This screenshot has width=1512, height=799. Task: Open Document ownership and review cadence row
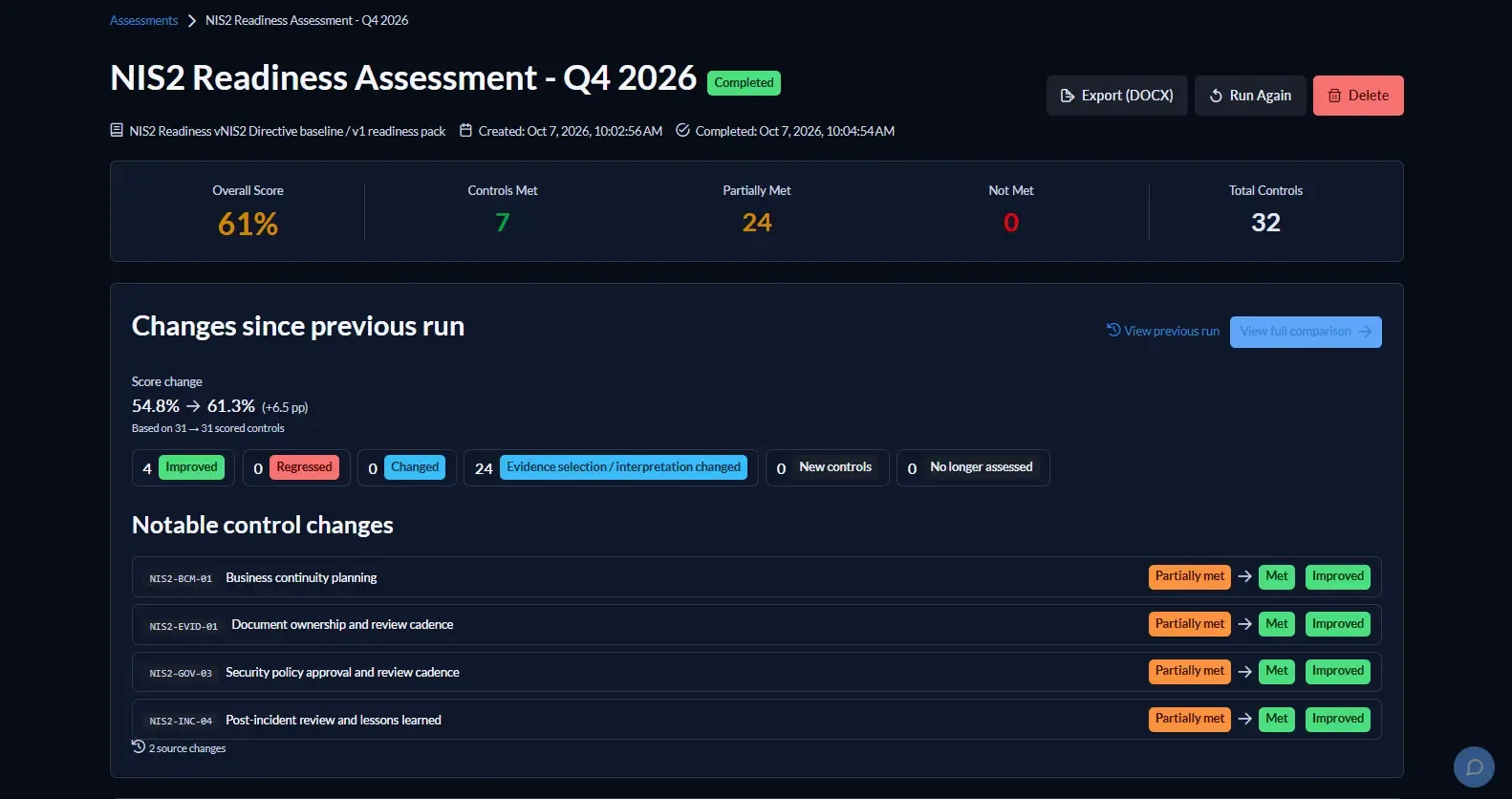tap(757, 624)
